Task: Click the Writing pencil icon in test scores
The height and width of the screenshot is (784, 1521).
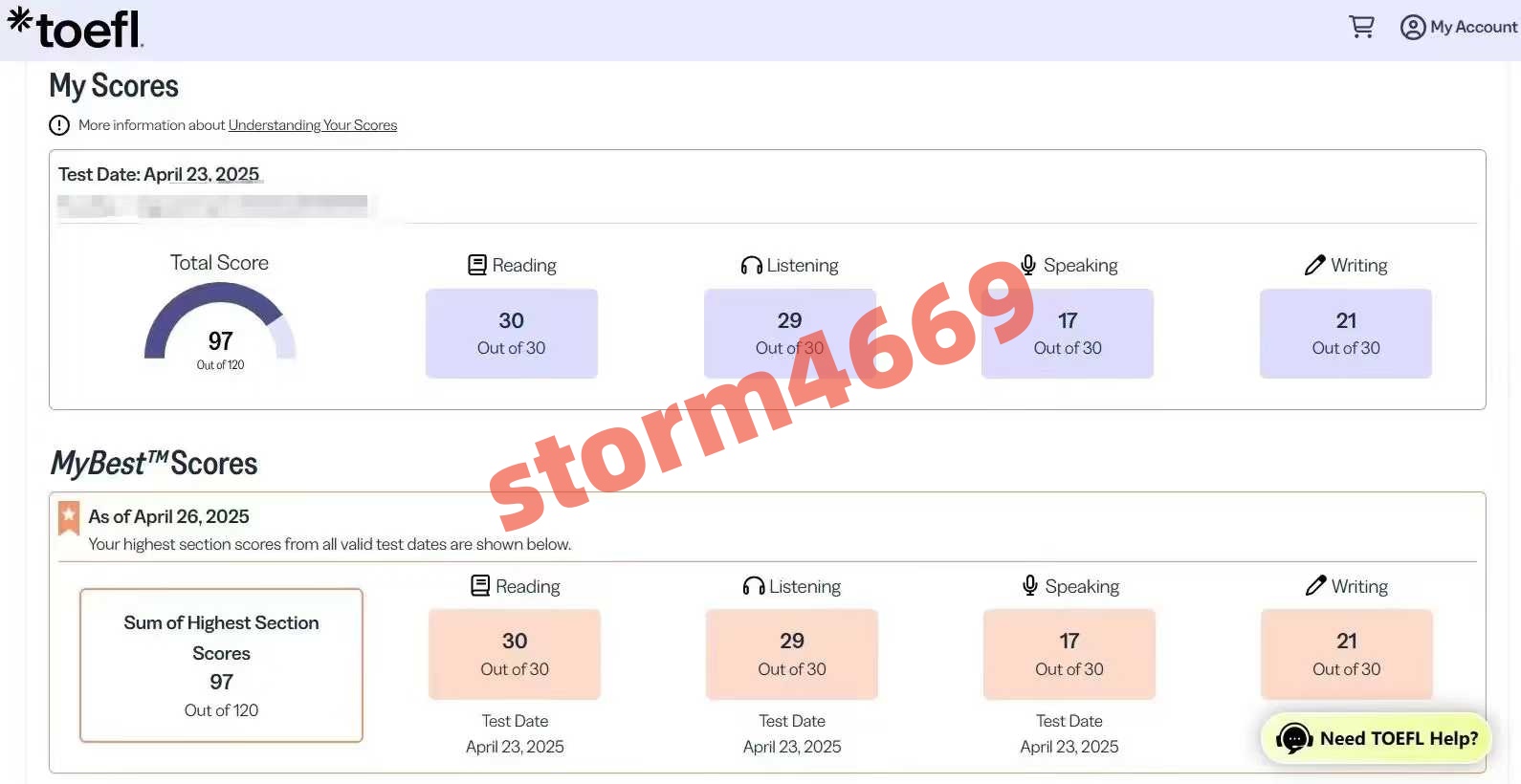Action: point(1315,265)
